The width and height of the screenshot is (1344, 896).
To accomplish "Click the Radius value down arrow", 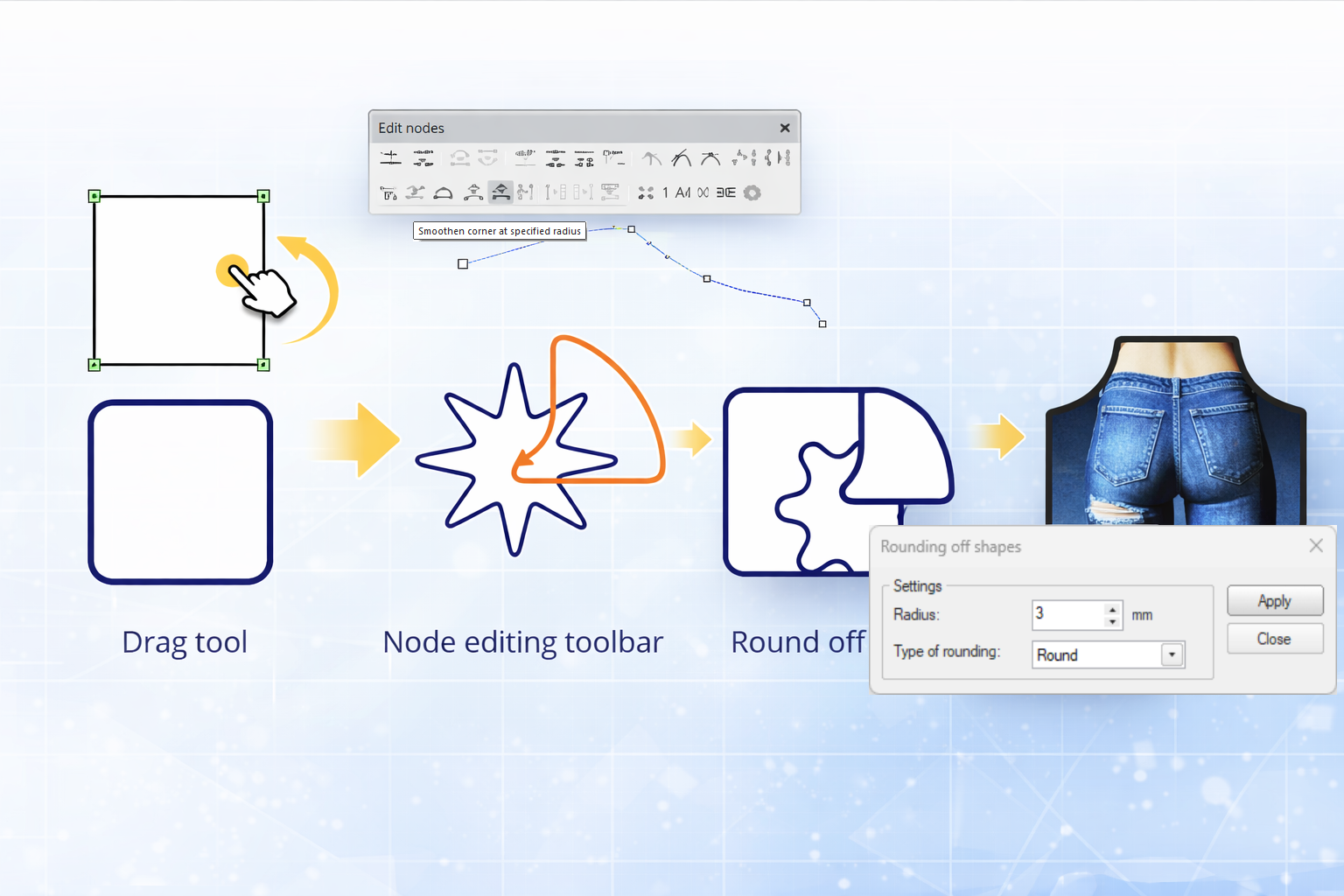I will pos(1112,620).
